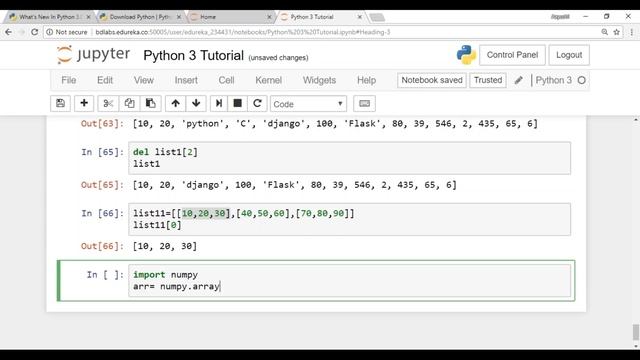This screenshot has width=640, height=360.
Task: Open Chrome menu three dots
Action: (x=631, y=32)
